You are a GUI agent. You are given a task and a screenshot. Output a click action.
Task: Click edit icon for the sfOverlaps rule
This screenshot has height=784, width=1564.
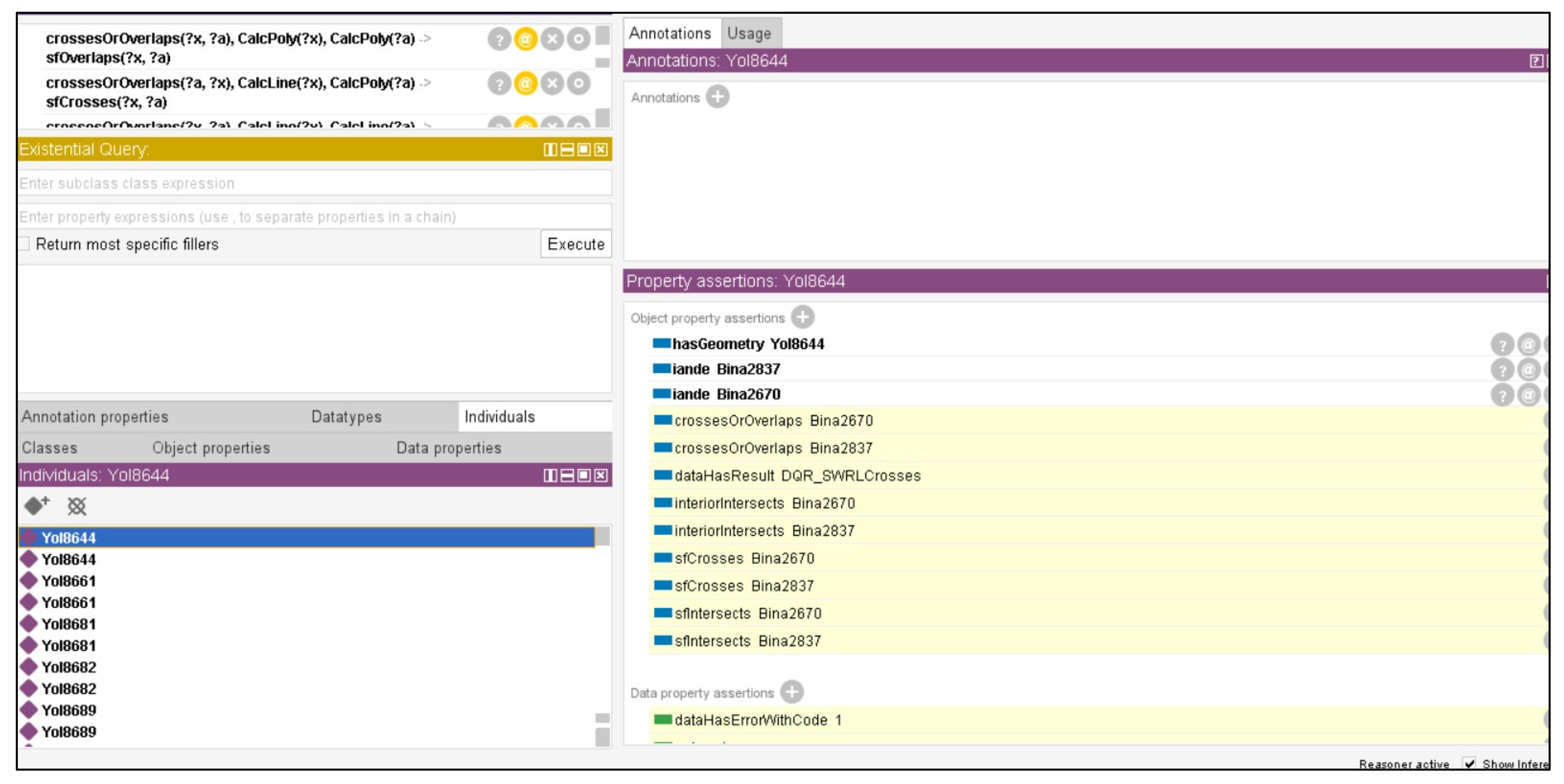pos(578,39)
